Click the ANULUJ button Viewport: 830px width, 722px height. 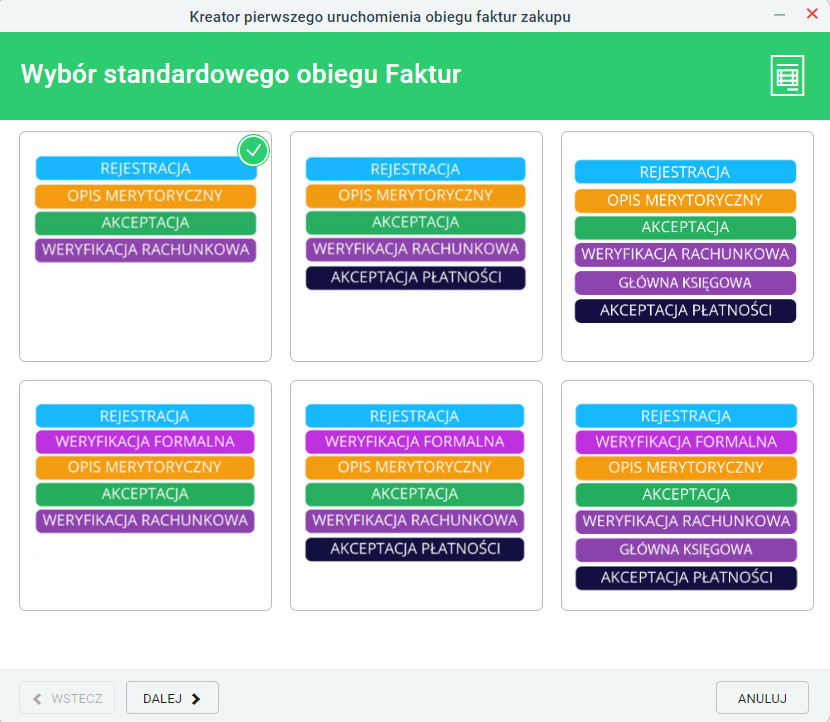[762, 698]
